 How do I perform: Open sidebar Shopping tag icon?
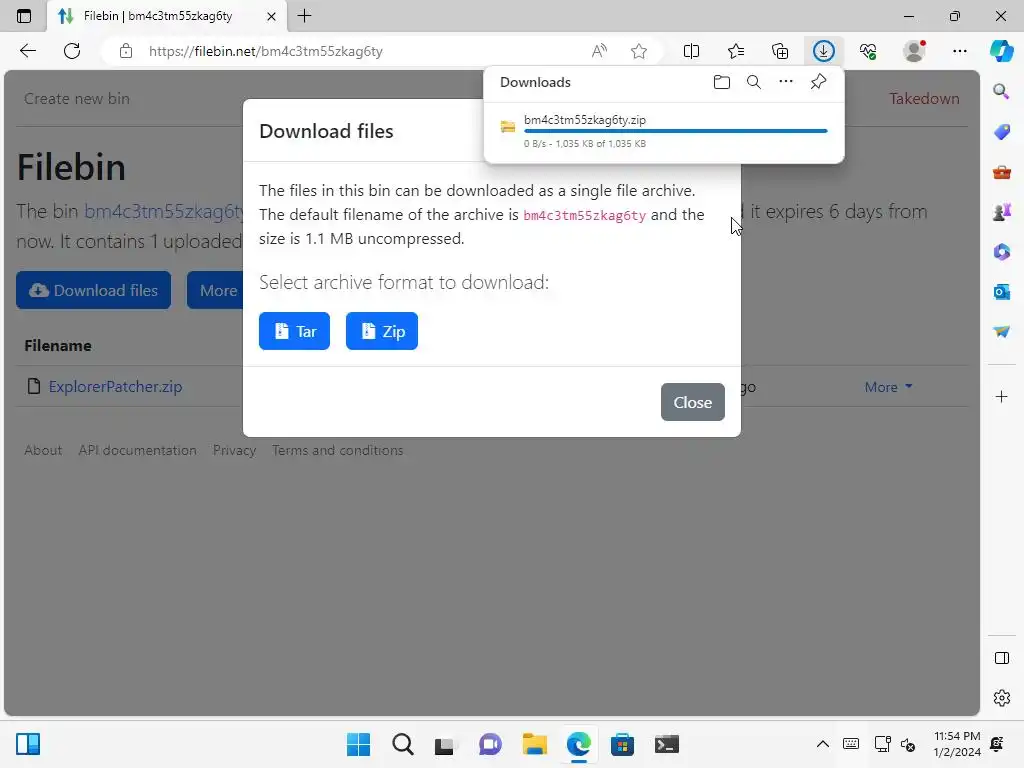(1001, 131)
